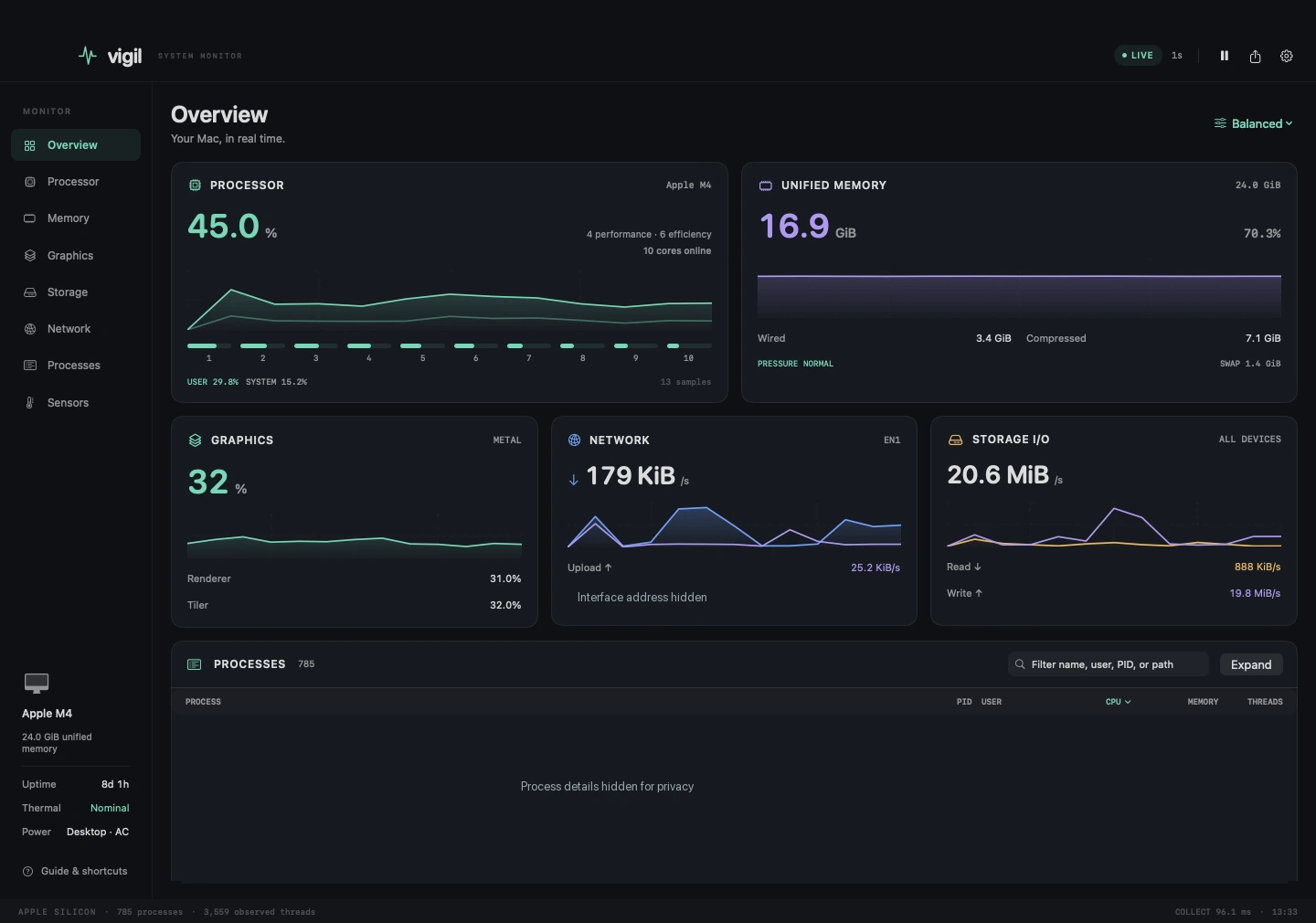
Task: Click the Apple M4 desktop computer icon
Action: (x=37, y=683)
